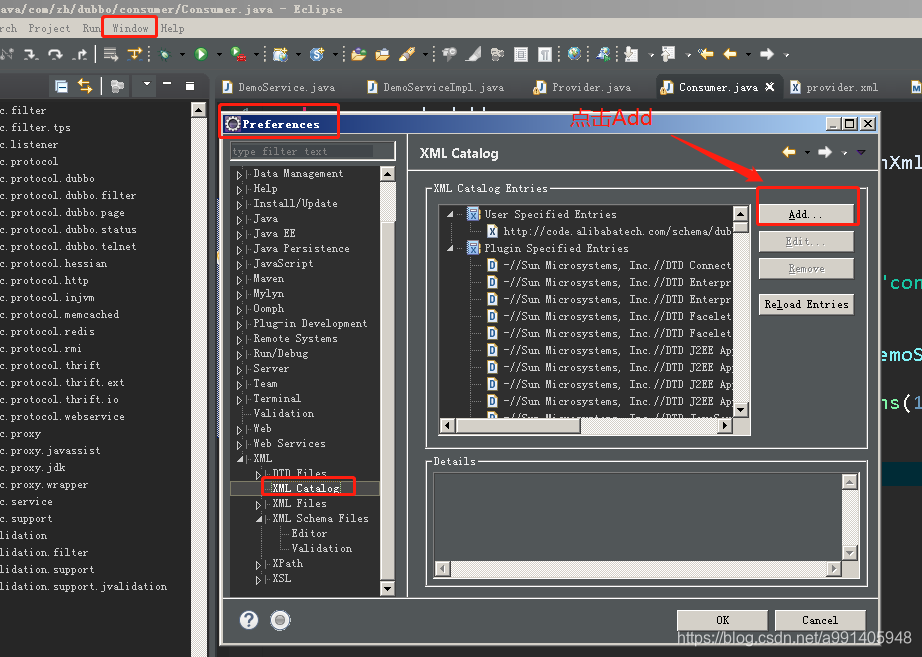Screen dimensions: 922x657
Task: Open Preferences page menu dropdown triangle
Action: pyautogui.click(x=861, y=152)
